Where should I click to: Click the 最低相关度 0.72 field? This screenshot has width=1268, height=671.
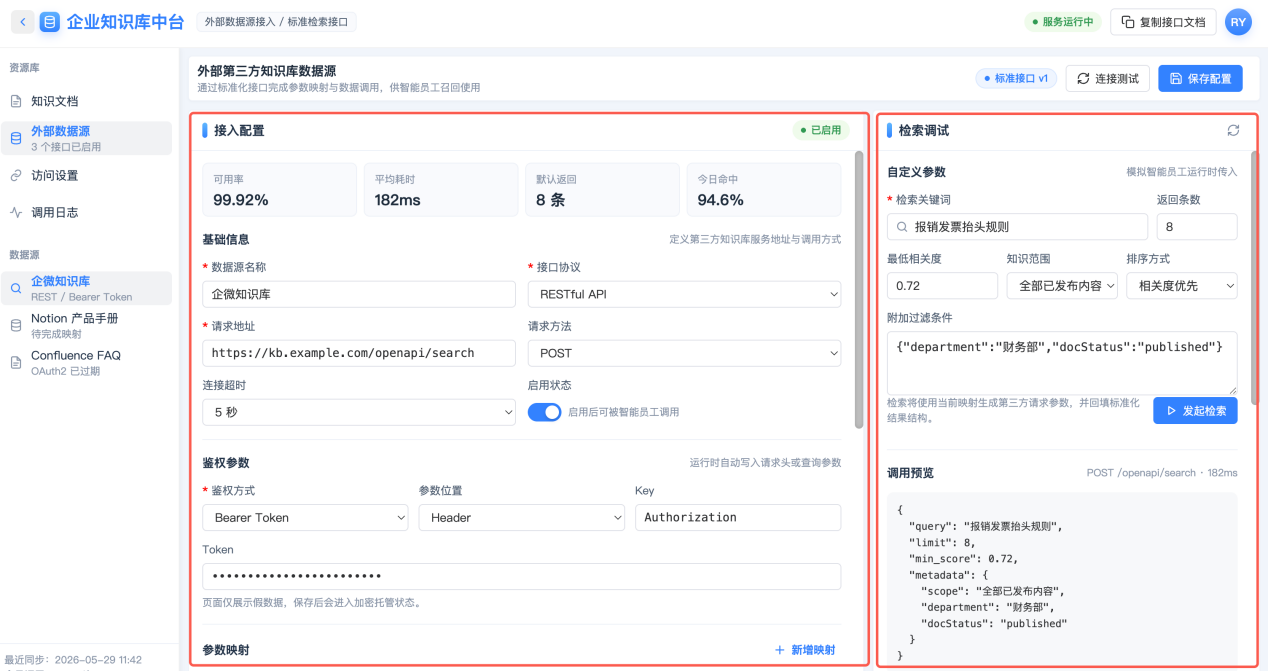point(942,285)
